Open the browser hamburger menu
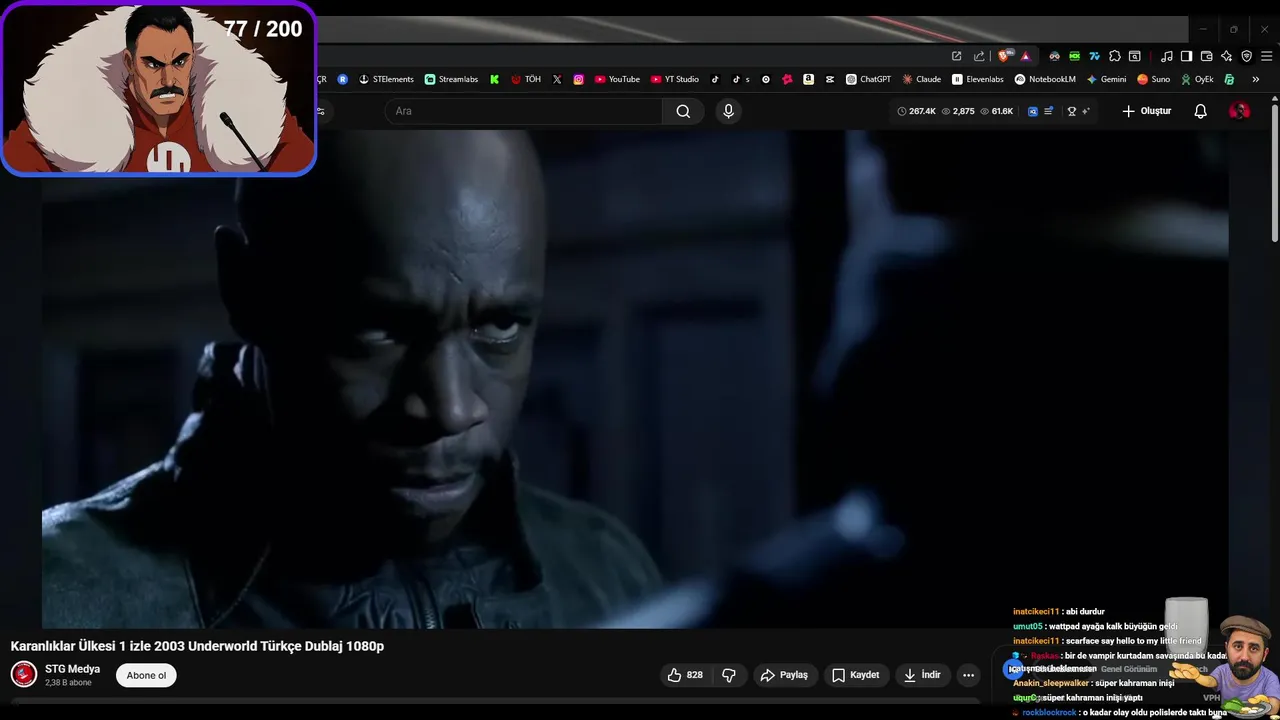The width and height of the screenshot is (1280, 720). (x=1266, y=56)
